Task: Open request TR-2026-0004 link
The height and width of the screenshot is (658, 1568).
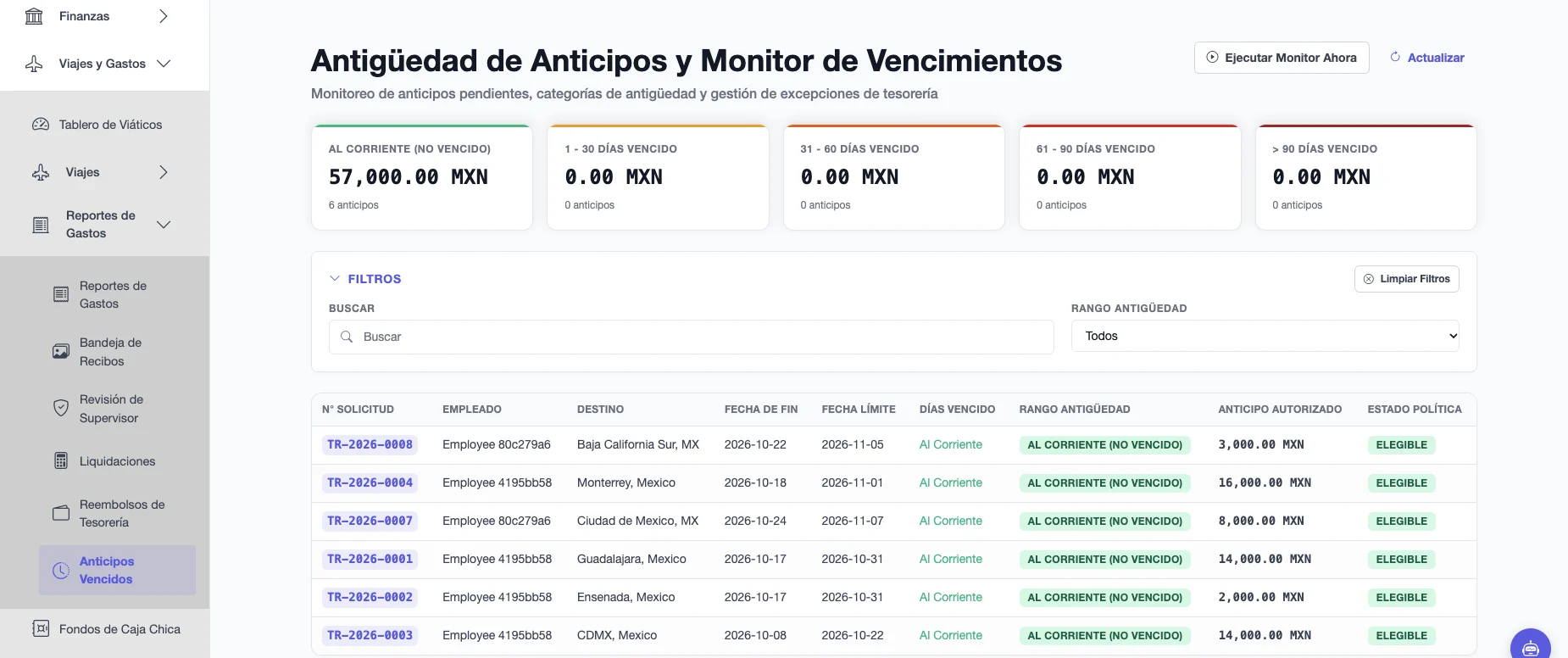Action: coord(370,483)
